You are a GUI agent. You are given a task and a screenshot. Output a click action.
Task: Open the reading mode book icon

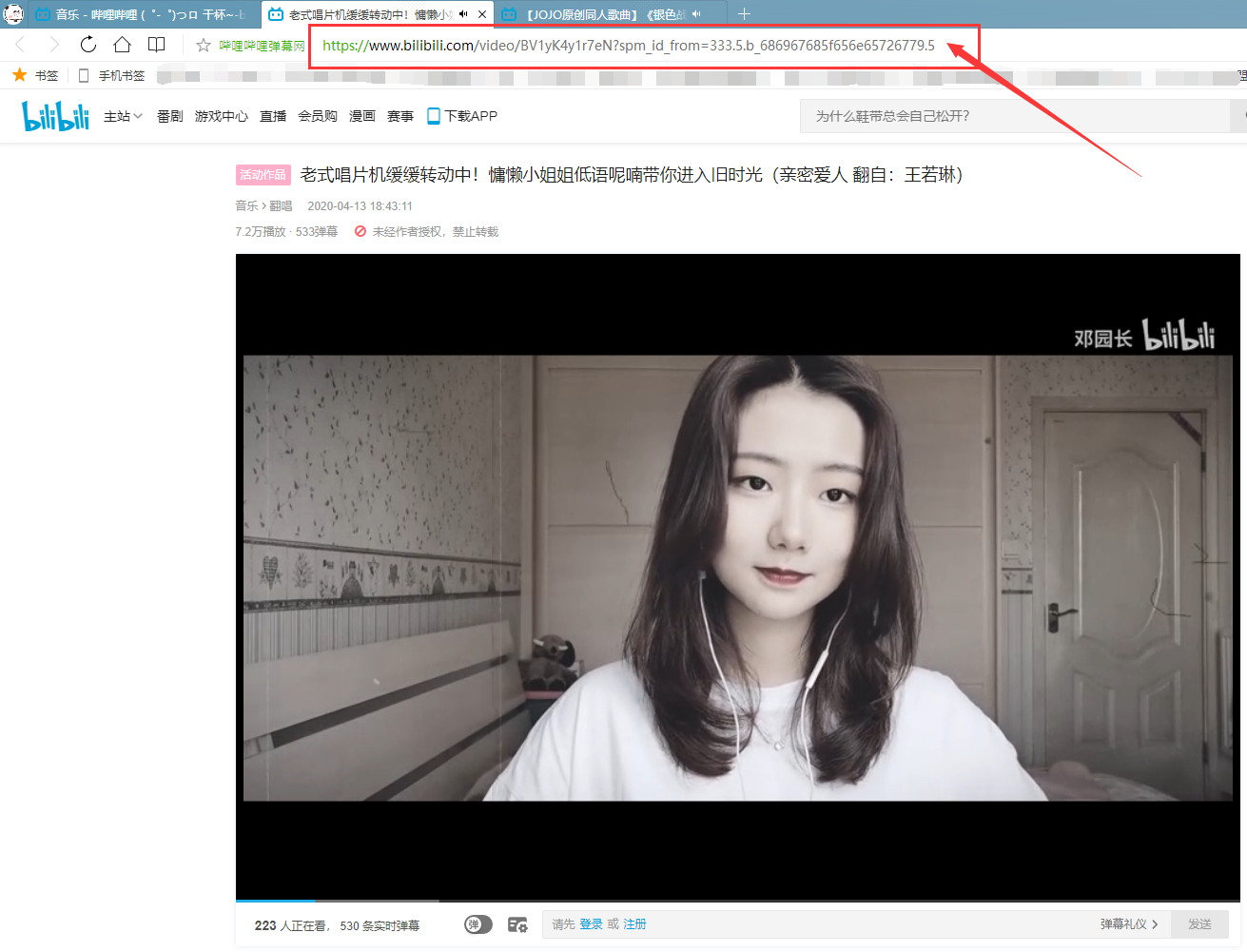pos(157,45)
